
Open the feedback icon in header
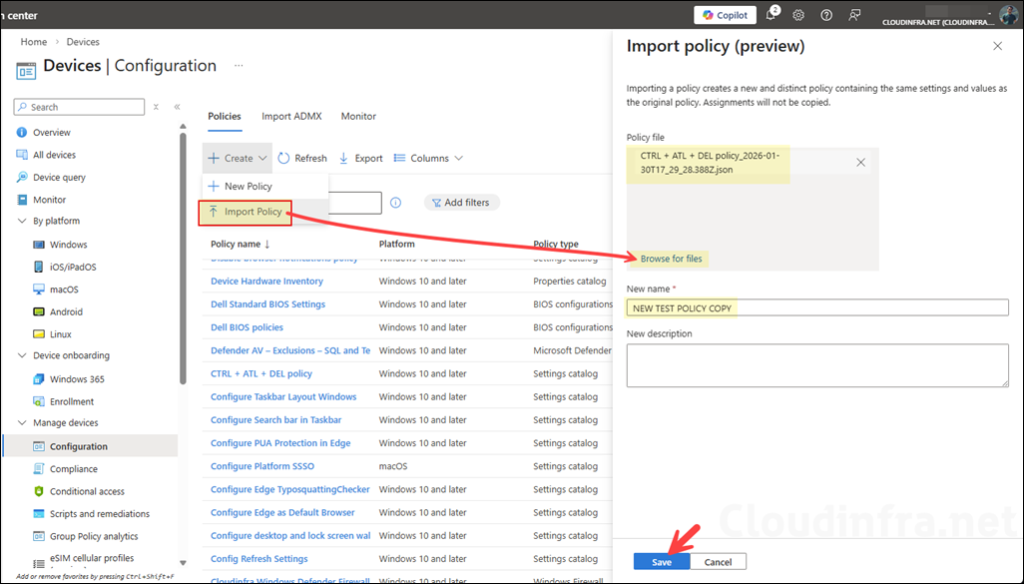pyautogui.click(x=854, y=15)
